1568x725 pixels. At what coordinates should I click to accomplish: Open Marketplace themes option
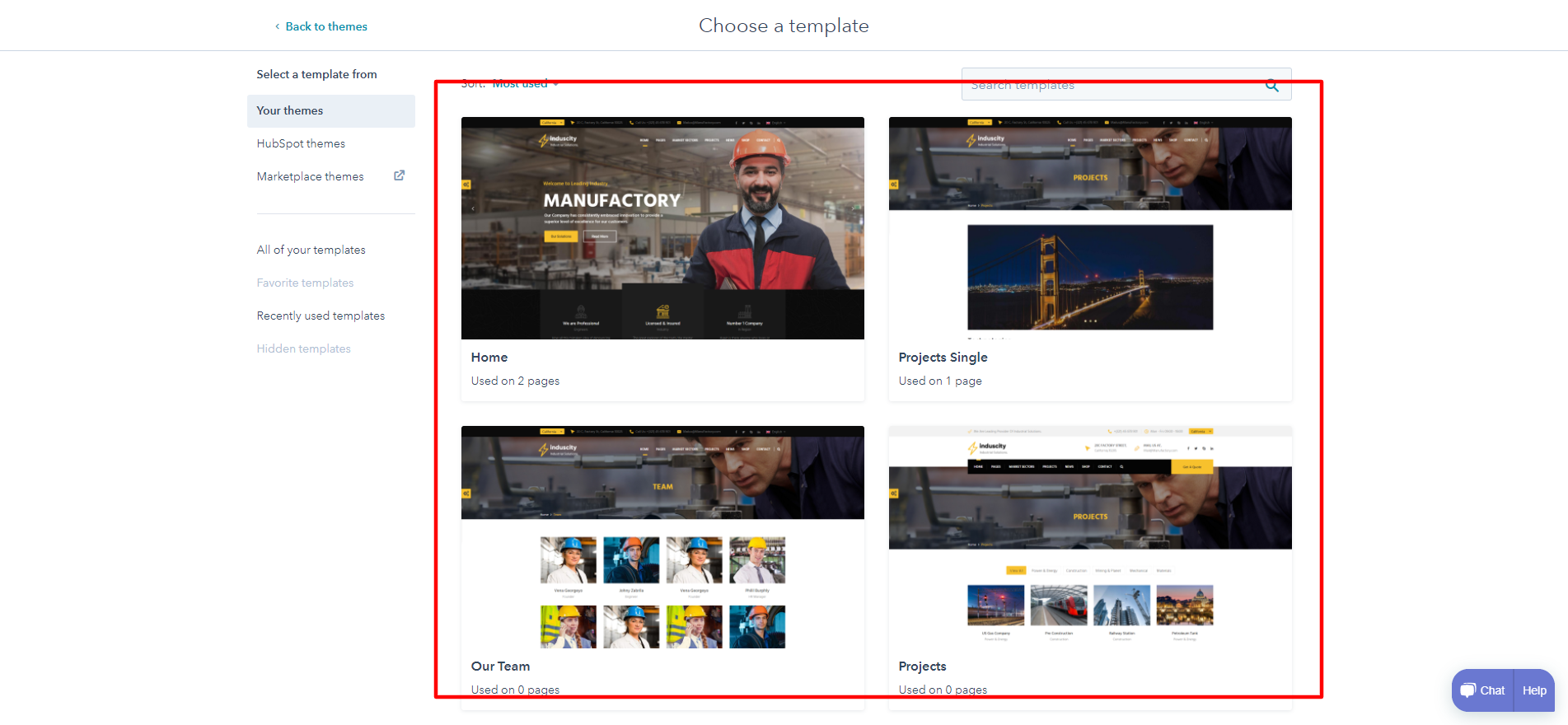point(310,176)
